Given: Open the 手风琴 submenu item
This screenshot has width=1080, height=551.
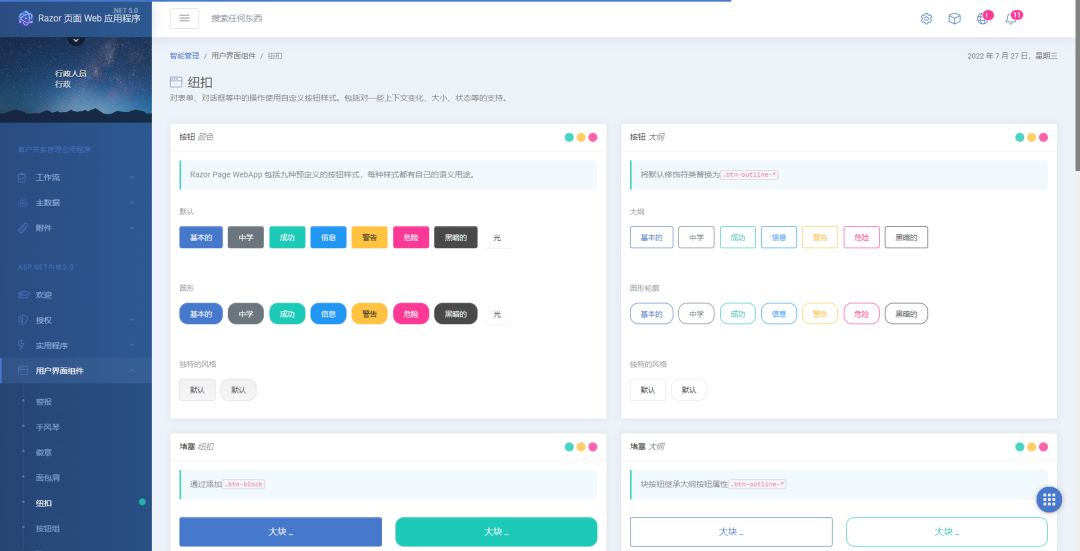Looking at the screenshot, I should click(48, 427).
